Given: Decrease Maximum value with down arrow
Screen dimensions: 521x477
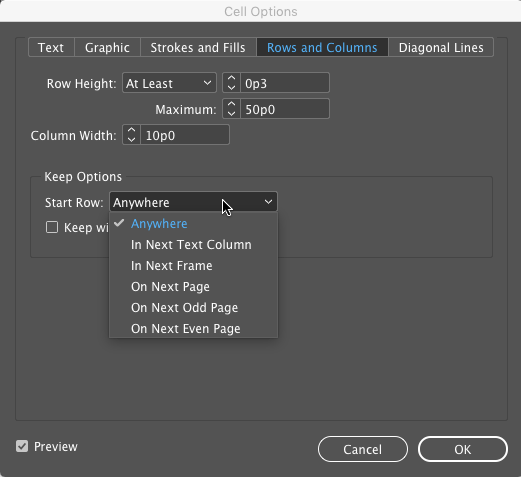Looking at the screenshot, I should pyautogui.click(x=231, y=113).
